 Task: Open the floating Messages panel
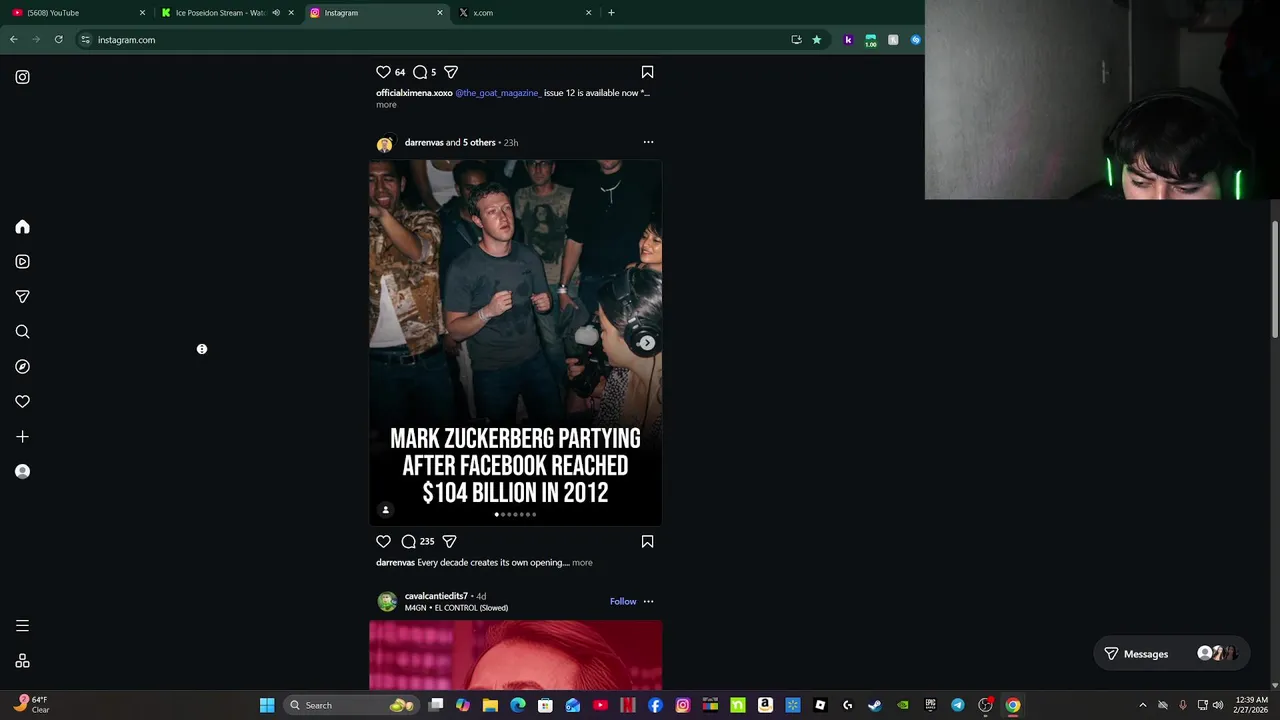pos(1170,654)
